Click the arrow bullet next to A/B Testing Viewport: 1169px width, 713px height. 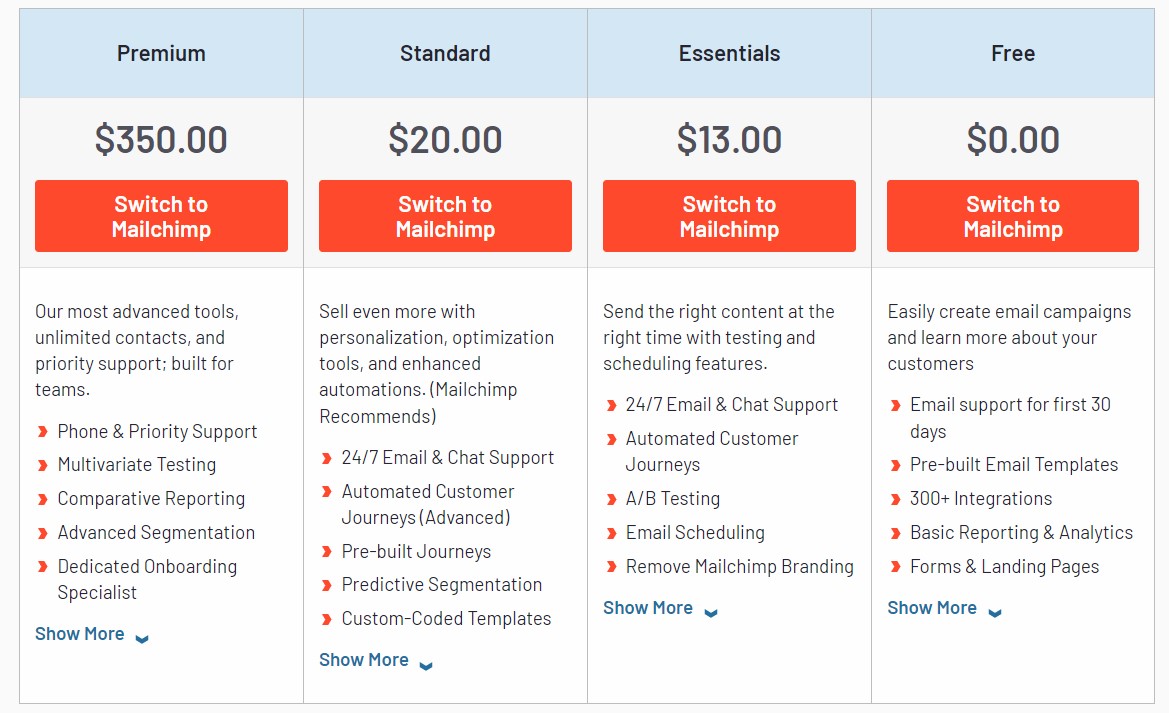coord(613,498)
